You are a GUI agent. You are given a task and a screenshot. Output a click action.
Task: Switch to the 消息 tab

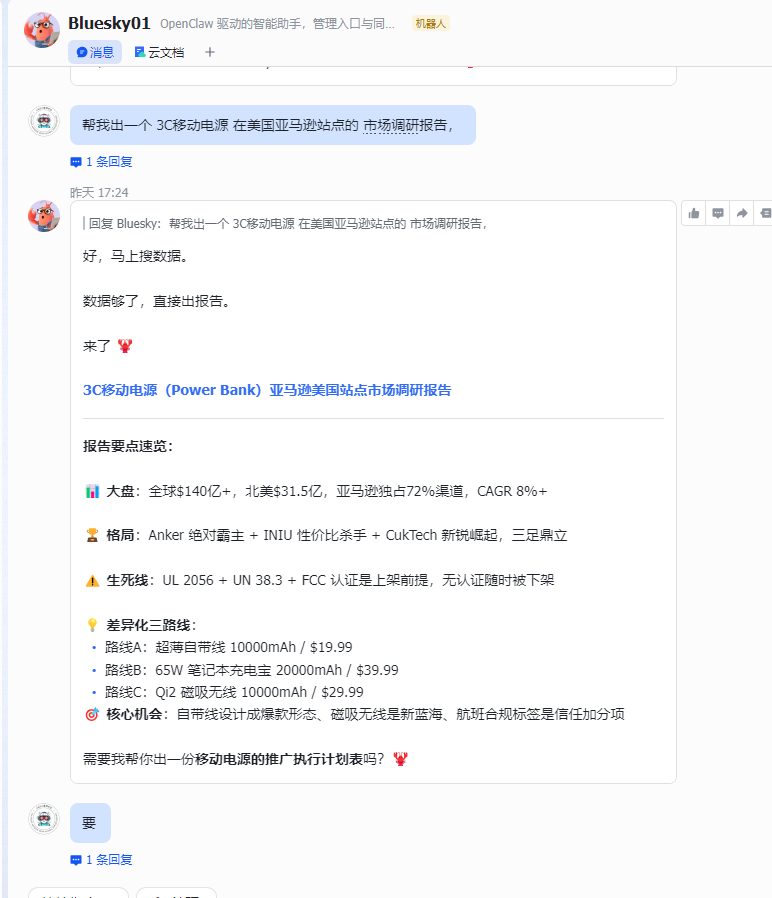95,52
